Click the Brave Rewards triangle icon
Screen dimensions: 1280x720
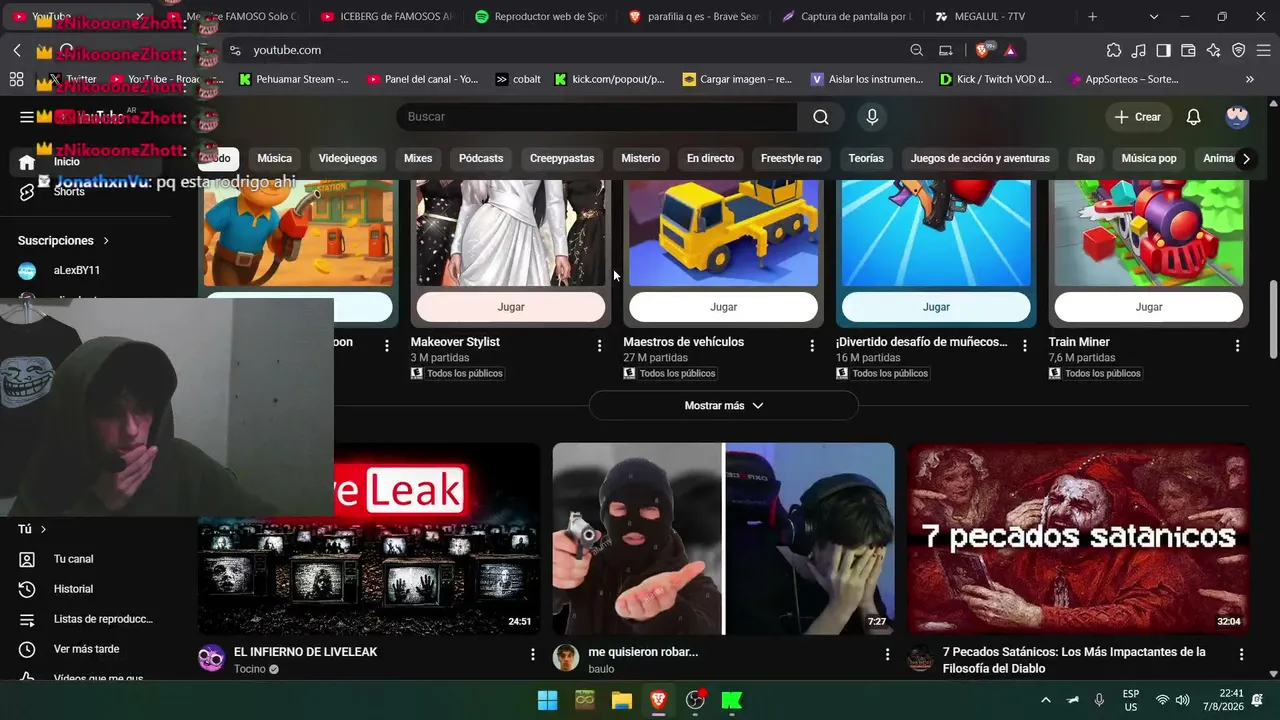click(x=1010, y=50)
